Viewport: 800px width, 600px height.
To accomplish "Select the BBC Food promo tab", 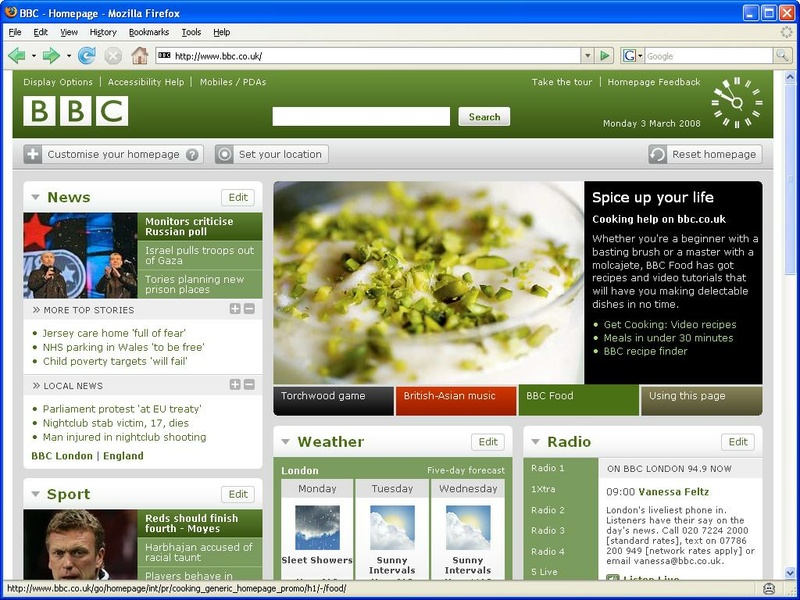I will (x=579, y=401).
